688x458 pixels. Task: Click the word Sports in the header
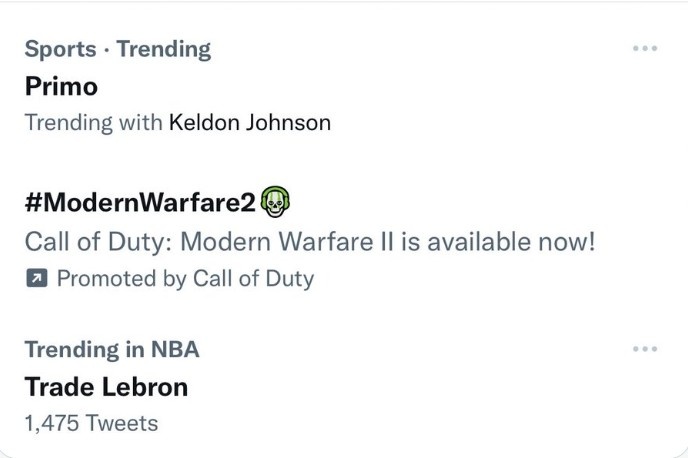click(61, 49)
